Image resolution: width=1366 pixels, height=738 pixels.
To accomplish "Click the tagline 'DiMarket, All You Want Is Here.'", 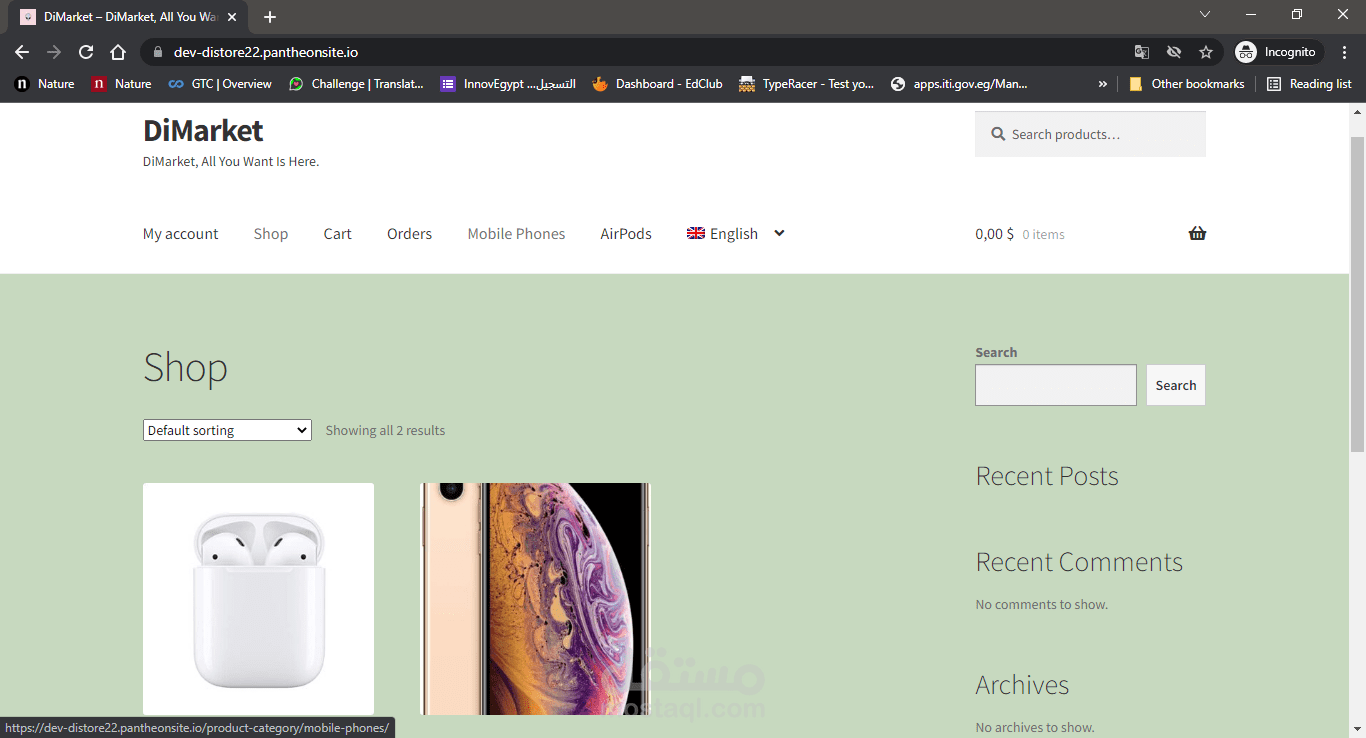I will 231,162.
